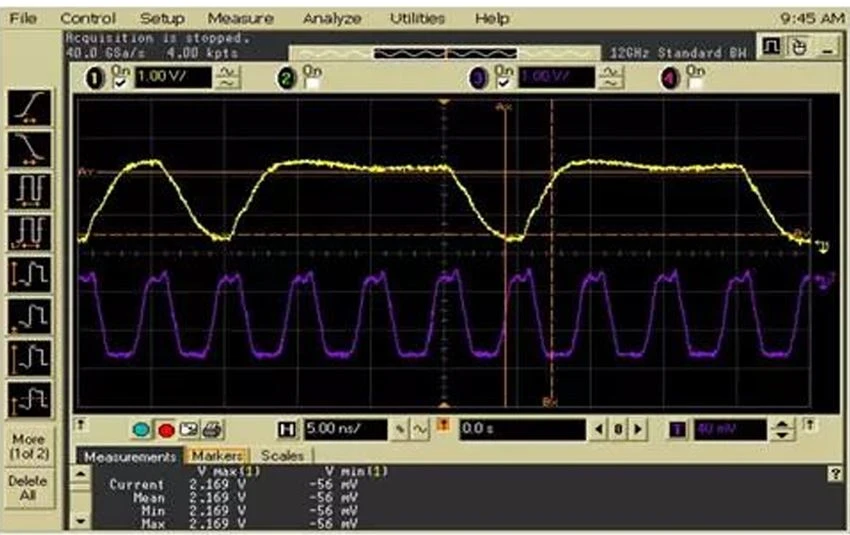Raise trigger level with up arrow

point(782,424)
